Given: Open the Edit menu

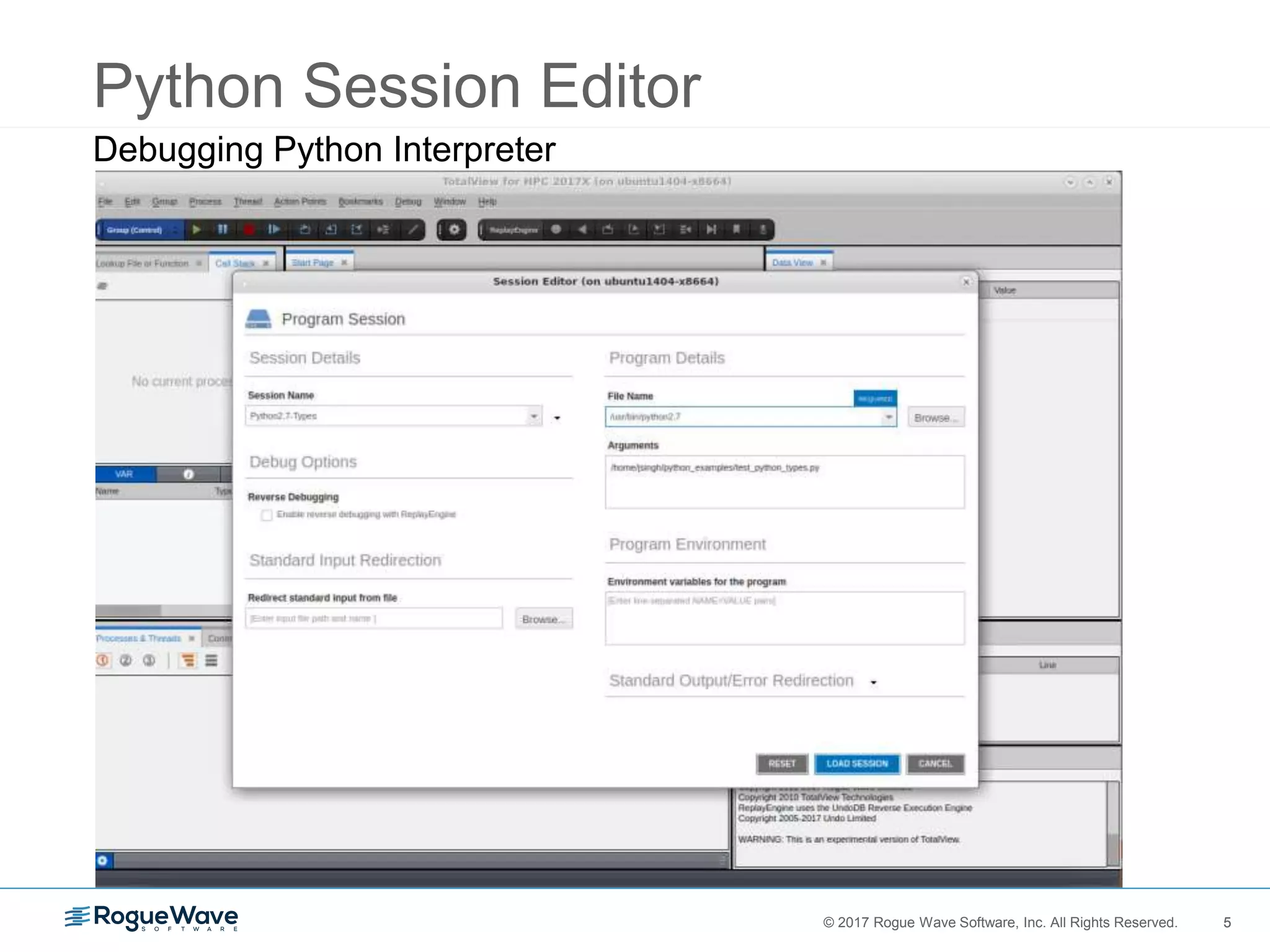Looking at the screenshot, I should pos(133,201).
